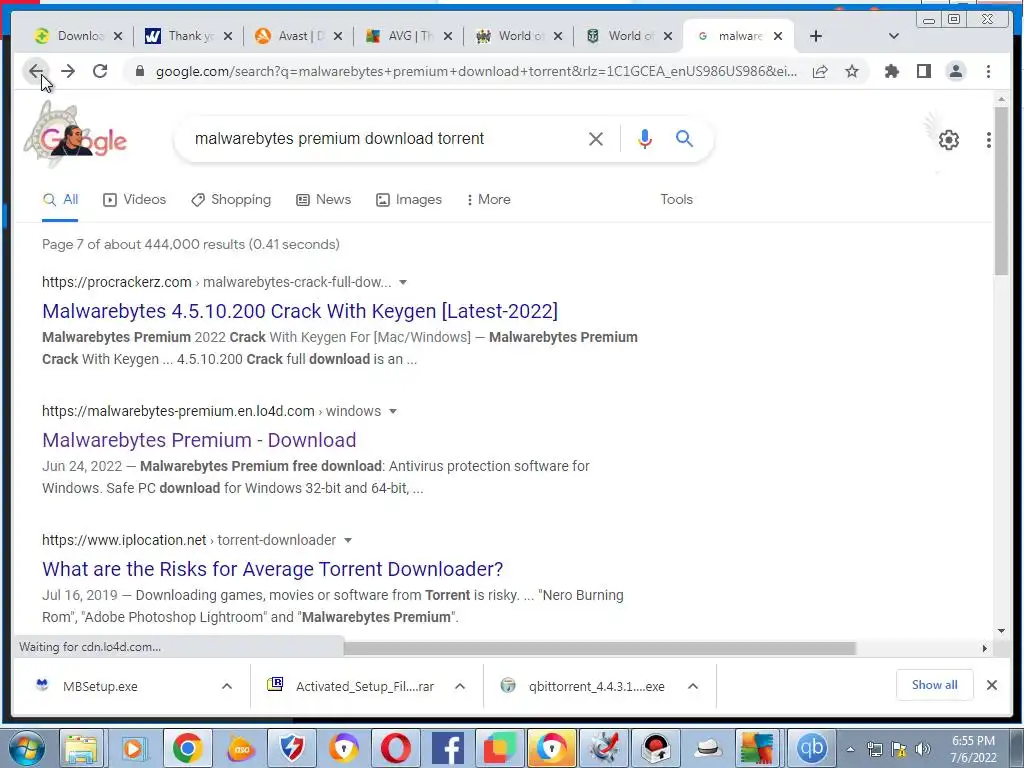Open Risks for Average Torrent Downloader result
Image resolution: width=1024 pixels, height=768 pixels.
click(272, 569)
